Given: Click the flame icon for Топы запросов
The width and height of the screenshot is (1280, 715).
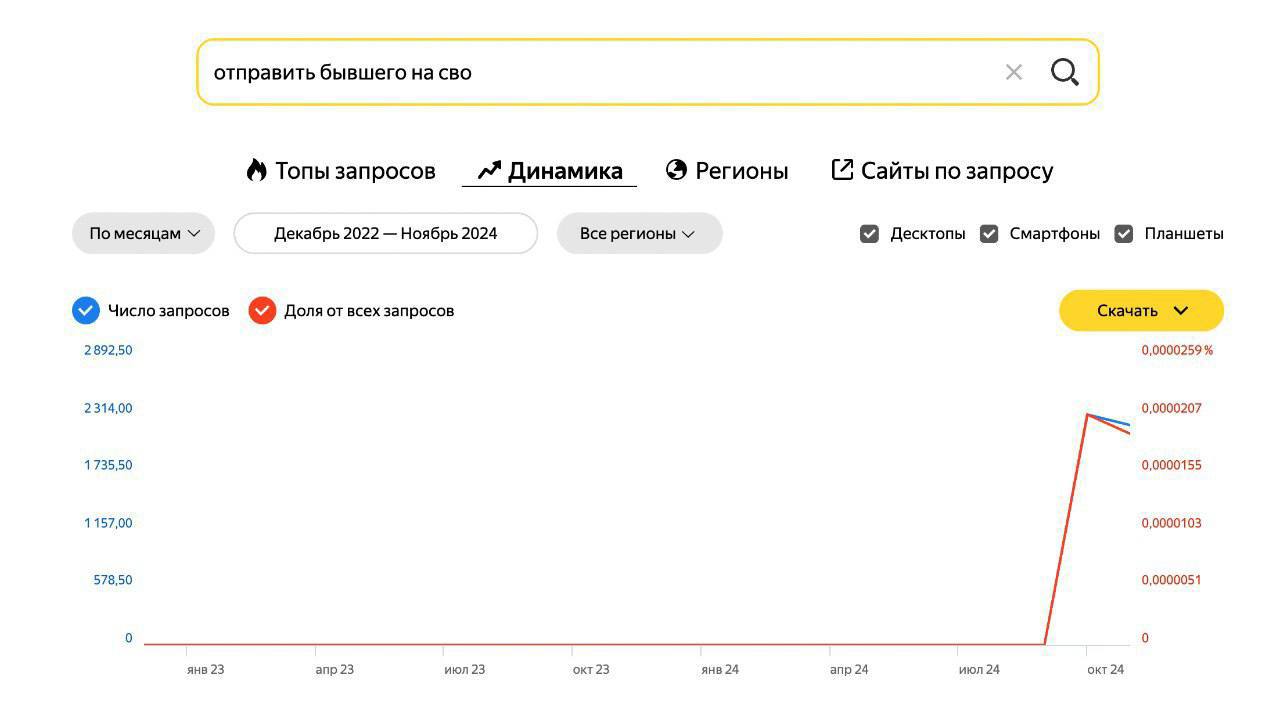Looking at the screenshot, I should click(x=256, y=170).
